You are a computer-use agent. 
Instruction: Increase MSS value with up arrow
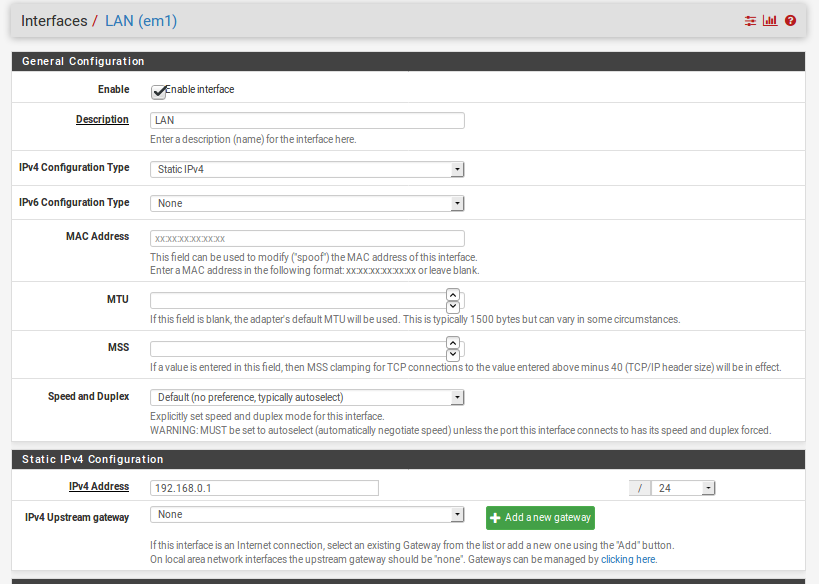pos(453,343)
